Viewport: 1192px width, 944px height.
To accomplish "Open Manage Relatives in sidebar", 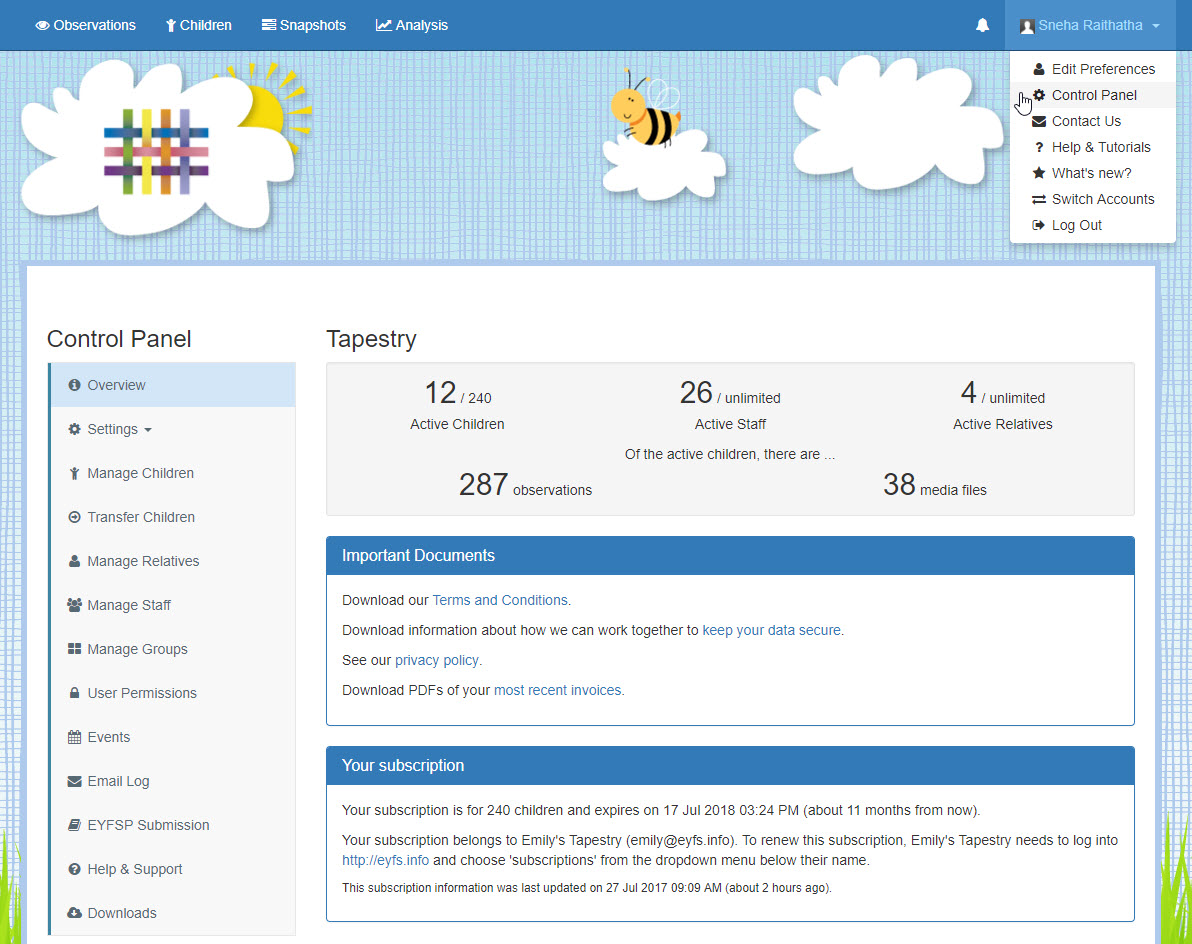I will [x=173, y=561].
